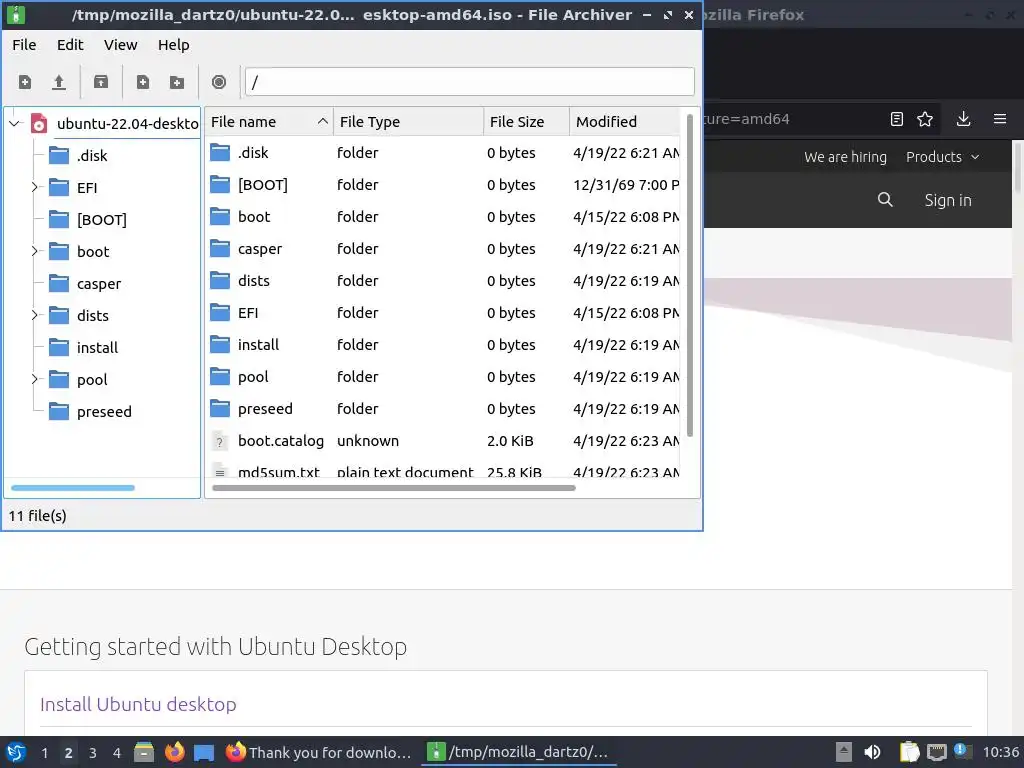
Task: Open the Install Ubuntu desktop link
Action: click(x=138, y=704)
